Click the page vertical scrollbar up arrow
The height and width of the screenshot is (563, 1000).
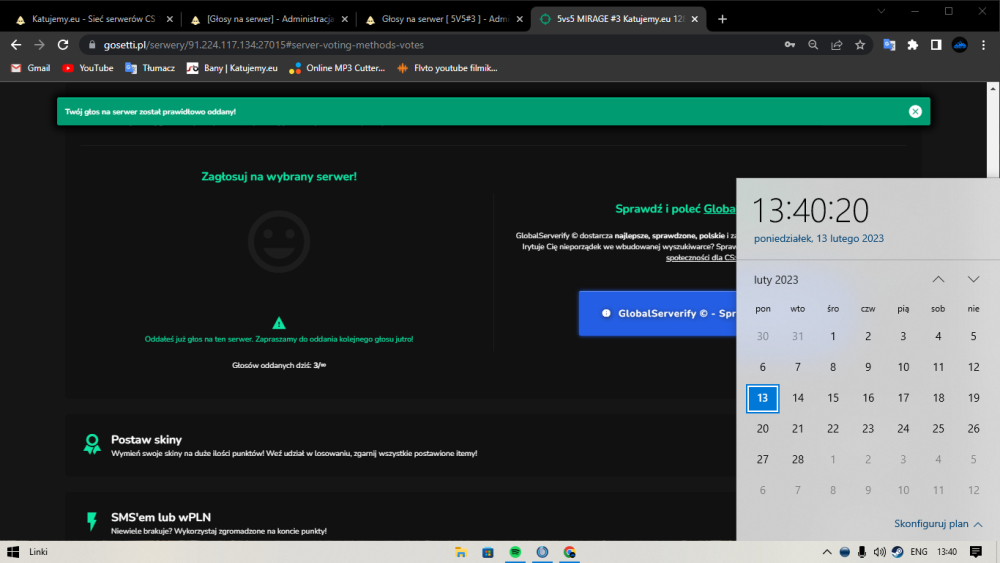click(993, 89)
